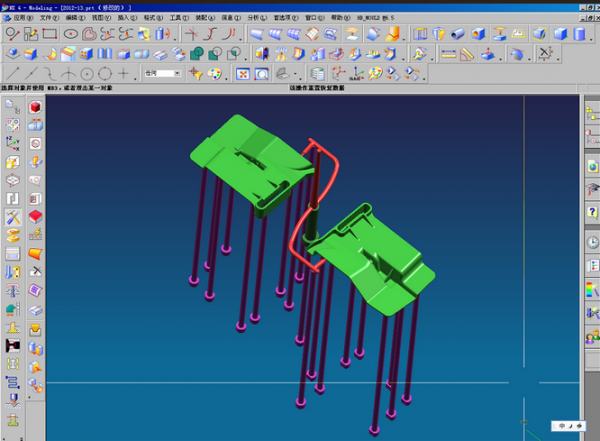Open the History clock resource tab
Viewport: 600px width, 441px height.
click(x=592, y=242)
